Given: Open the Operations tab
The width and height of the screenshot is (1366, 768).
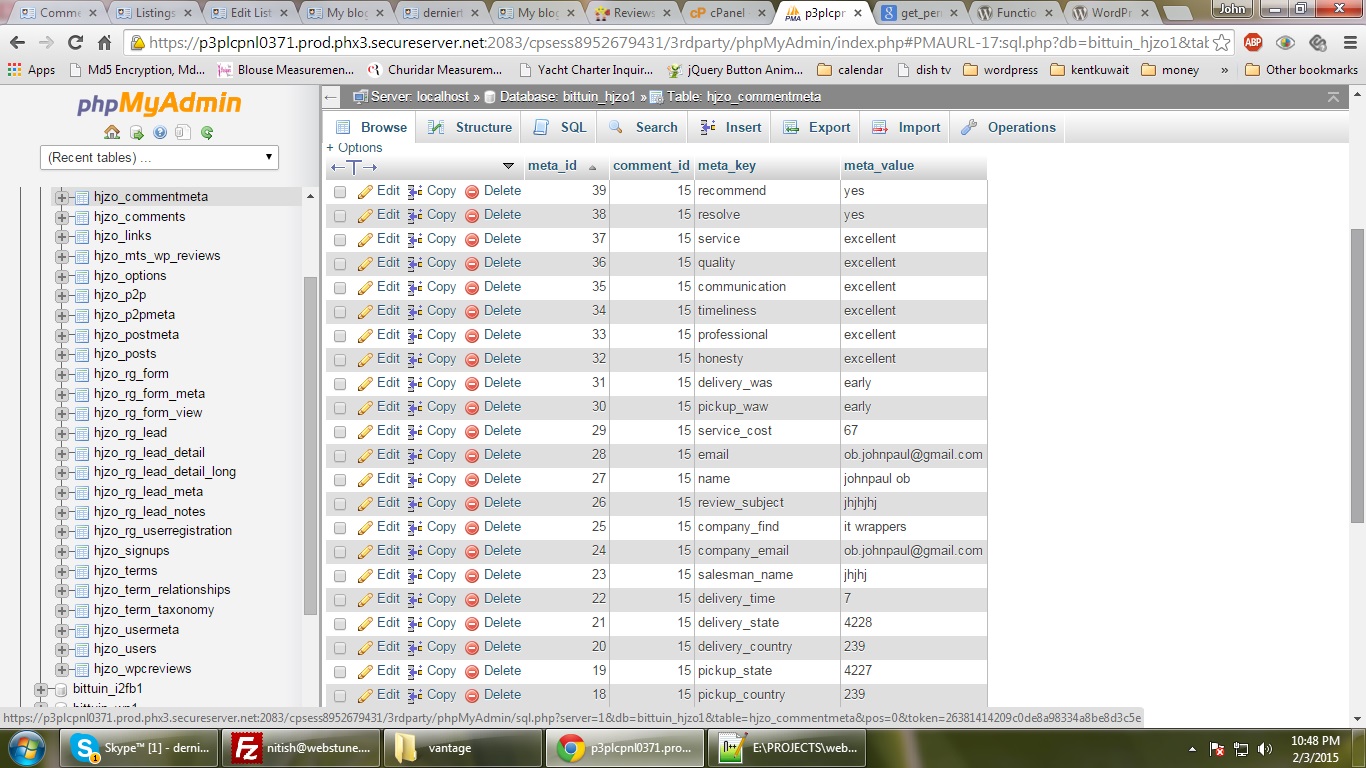Looking at the screenshot, I should tap(1008, 127).
